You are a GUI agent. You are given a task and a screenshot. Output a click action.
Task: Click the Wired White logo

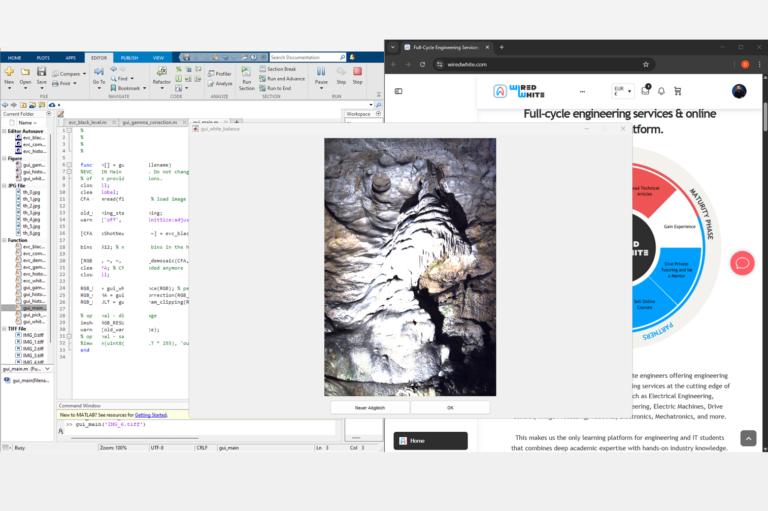click(519, 91)
